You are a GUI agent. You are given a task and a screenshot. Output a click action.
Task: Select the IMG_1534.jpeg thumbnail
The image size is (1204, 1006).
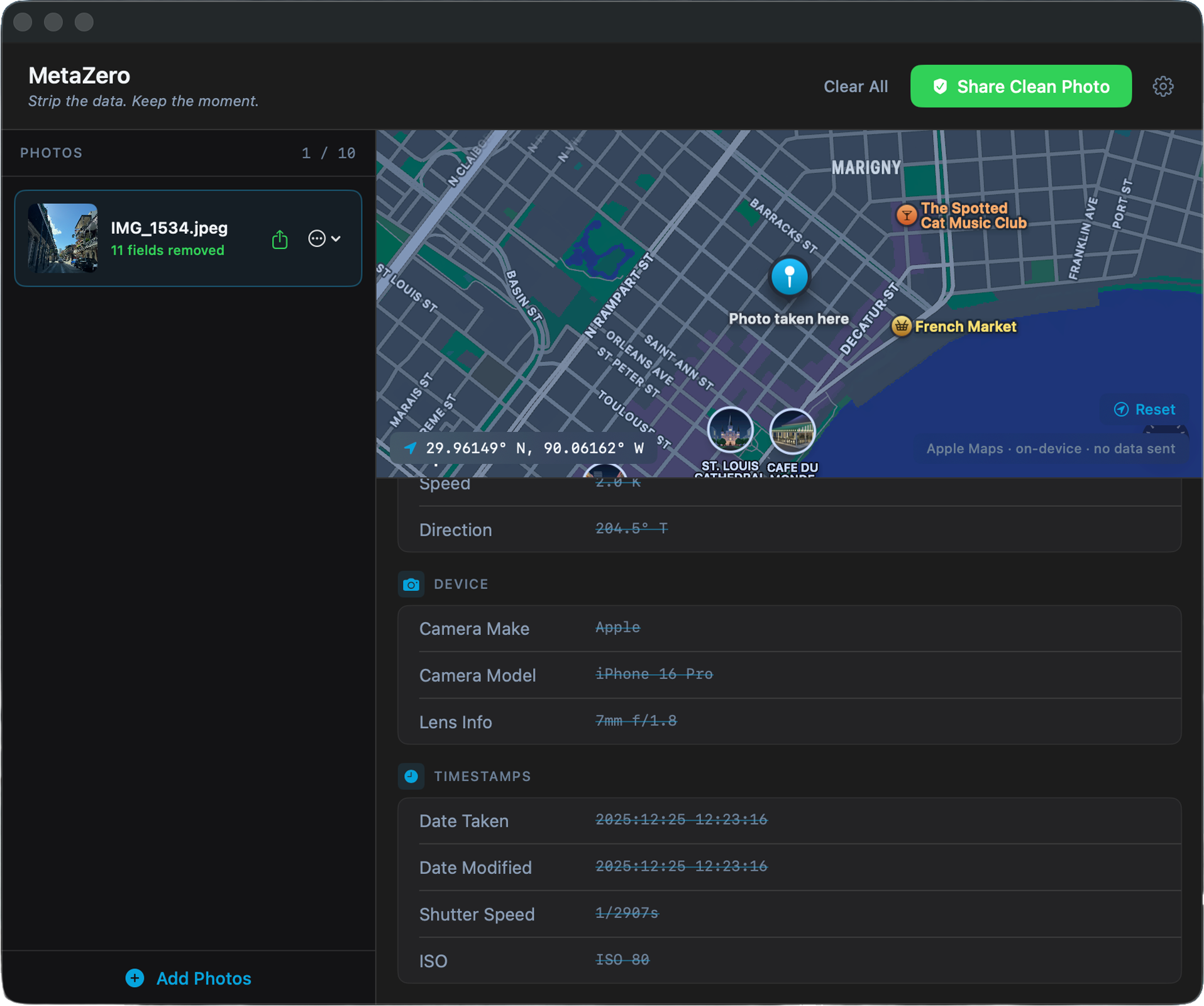point(63,238)
